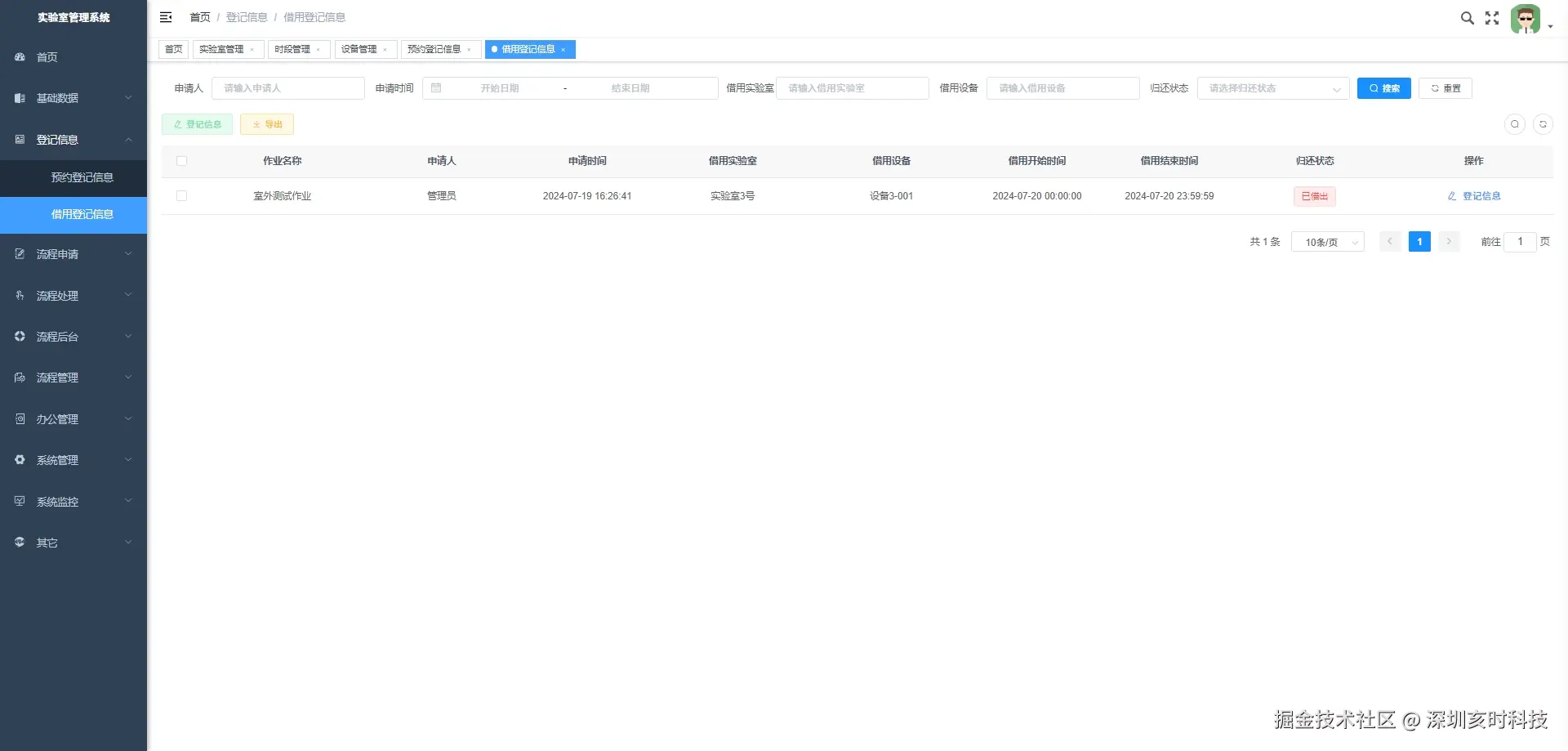The width and height of the screenshot is (1568, 751).
Task: Expand the 流程申请 menu
Action: pos(73,254)
